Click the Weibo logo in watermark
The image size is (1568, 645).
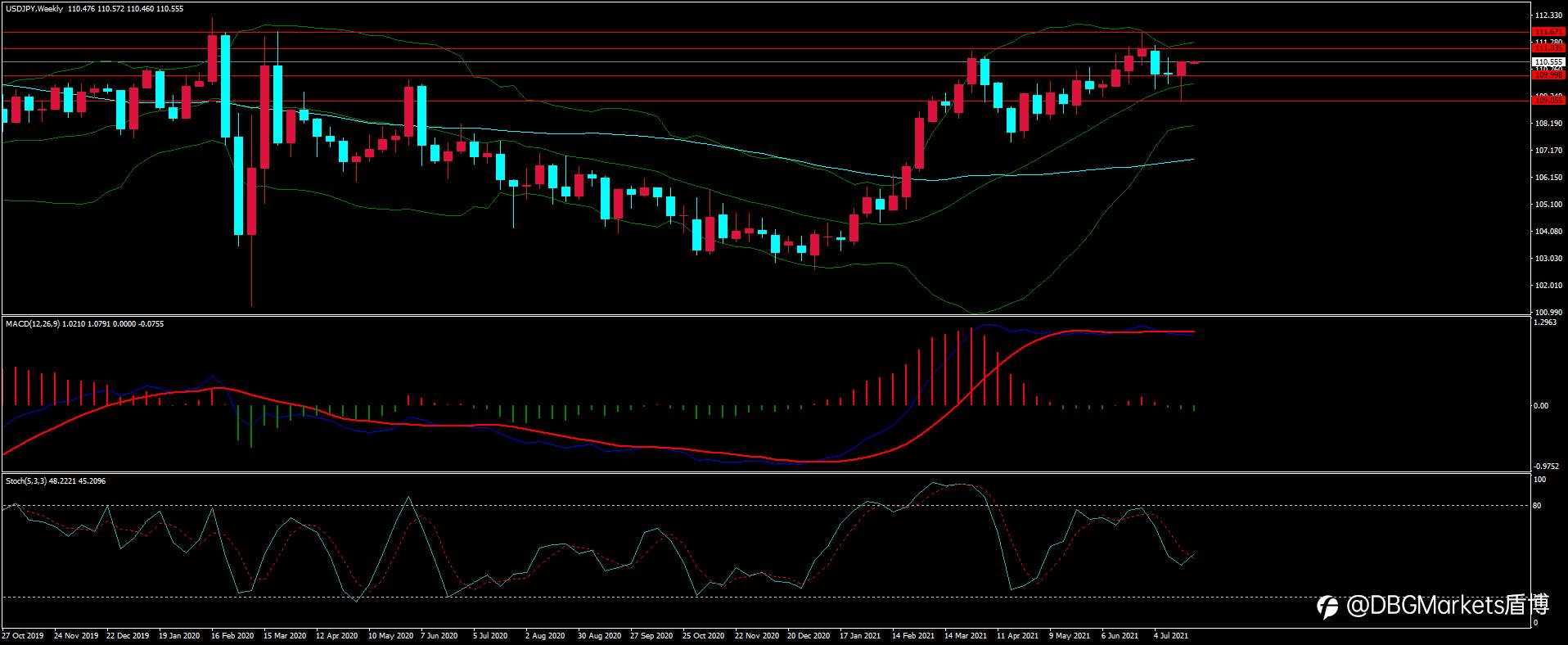1327,607
